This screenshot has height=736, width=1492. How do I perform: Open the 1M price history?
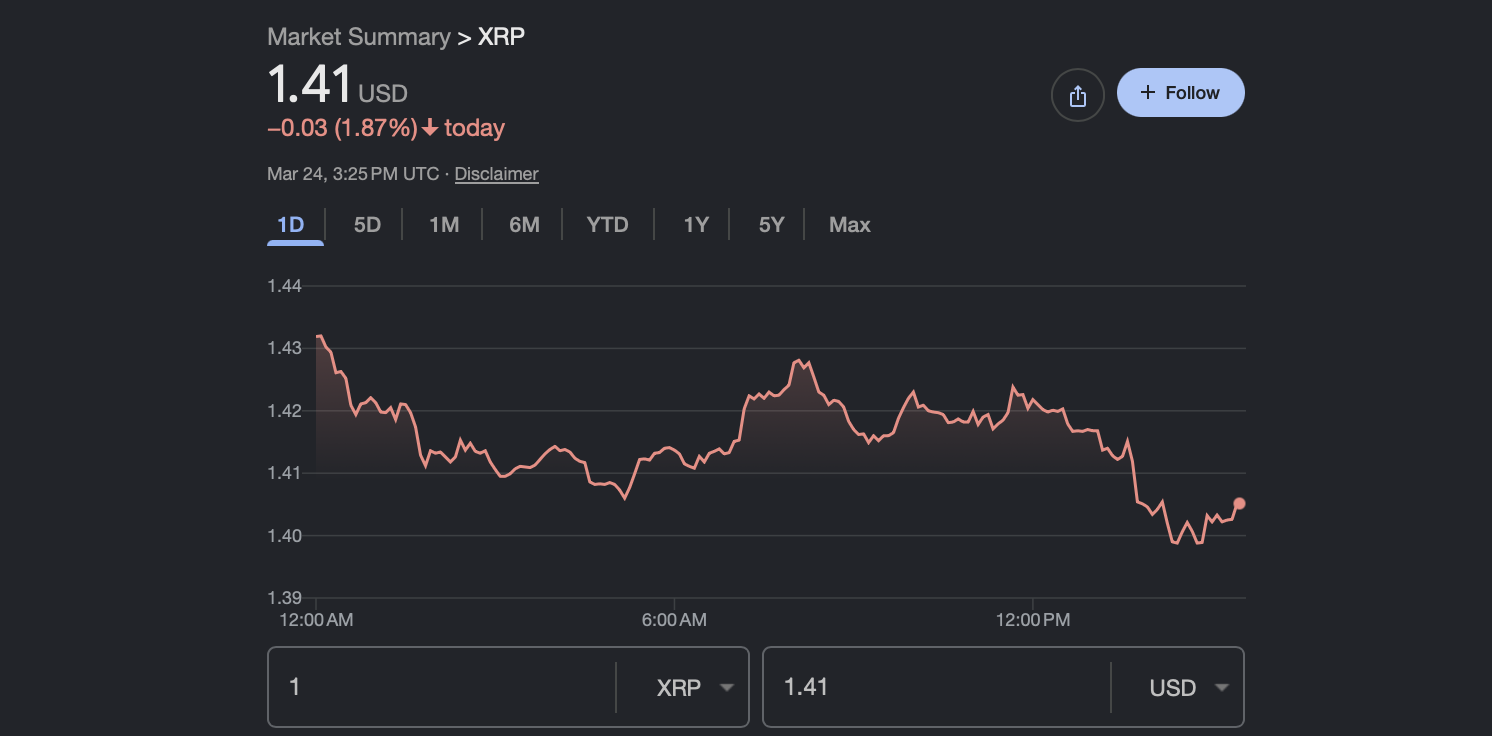pos(443,224)
